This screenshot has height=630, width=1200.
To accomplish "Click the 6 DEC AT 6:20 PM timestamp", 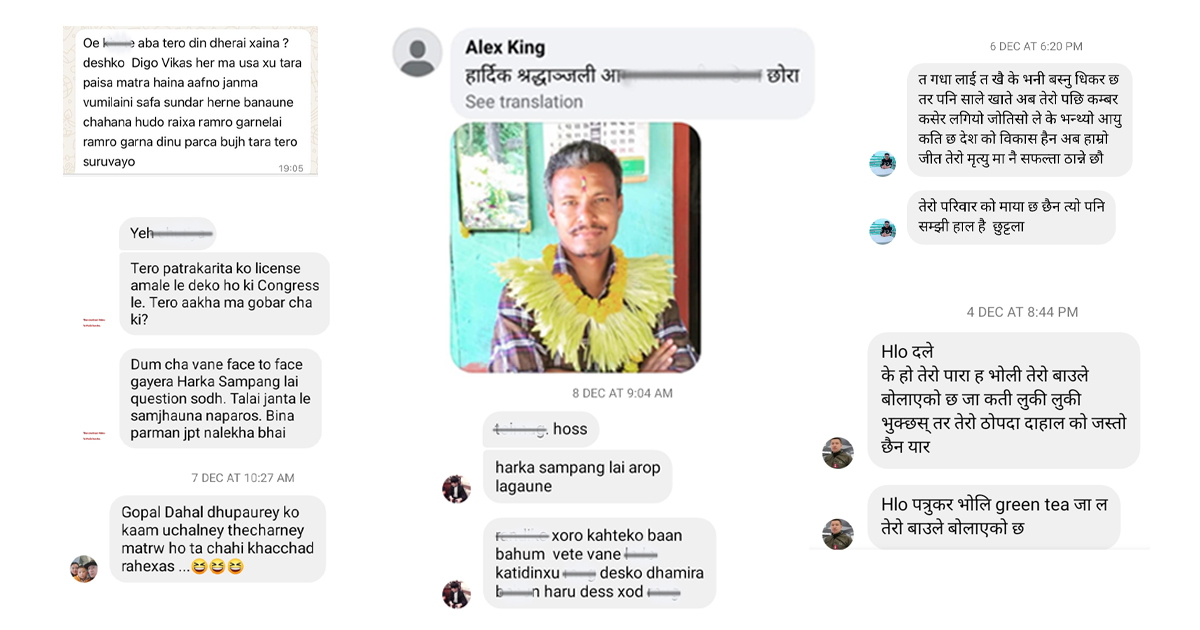I will point(1036,46).
